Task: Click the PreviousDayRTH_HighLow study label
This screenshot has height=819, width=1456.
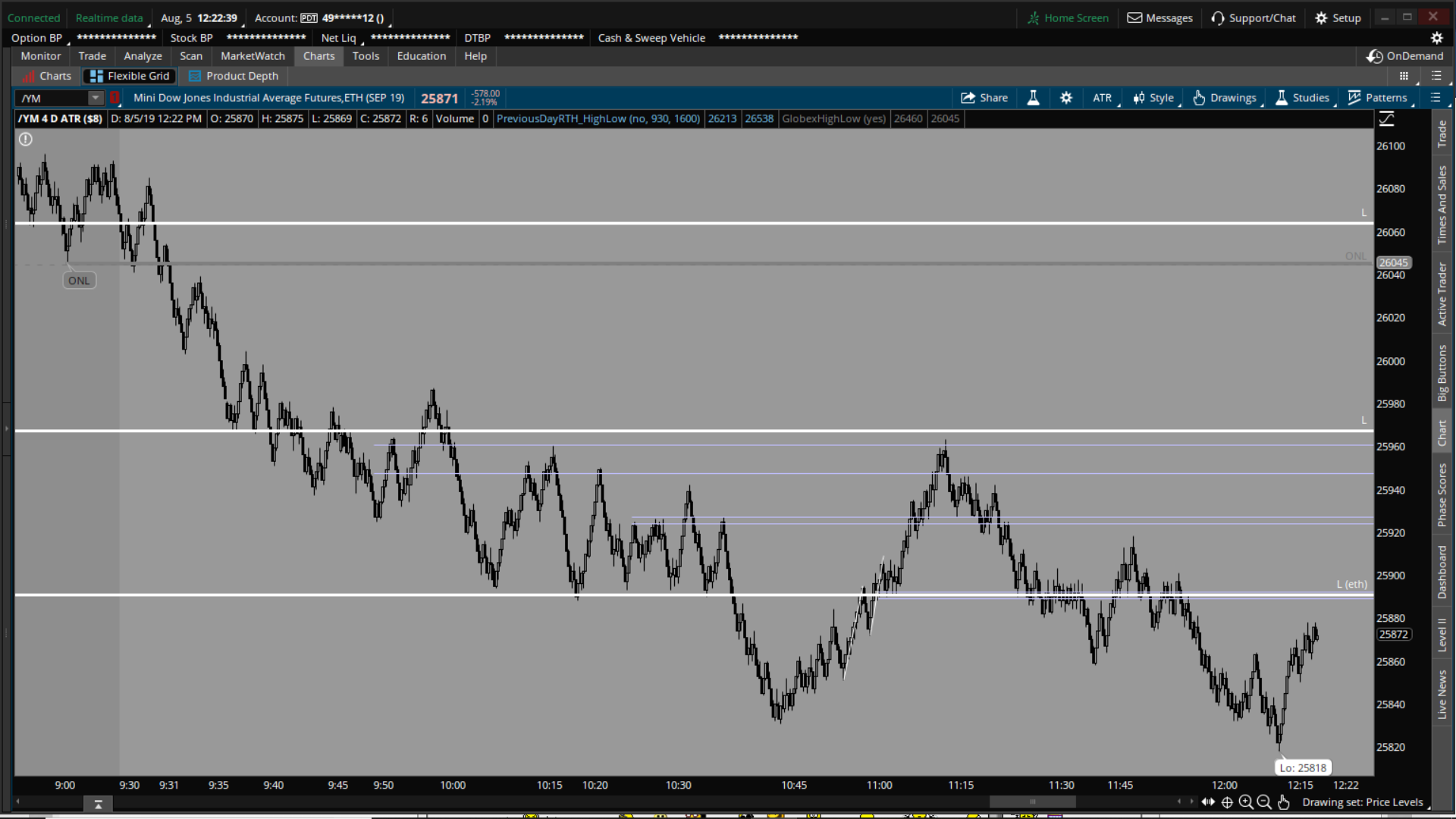Action: [598, 118]
